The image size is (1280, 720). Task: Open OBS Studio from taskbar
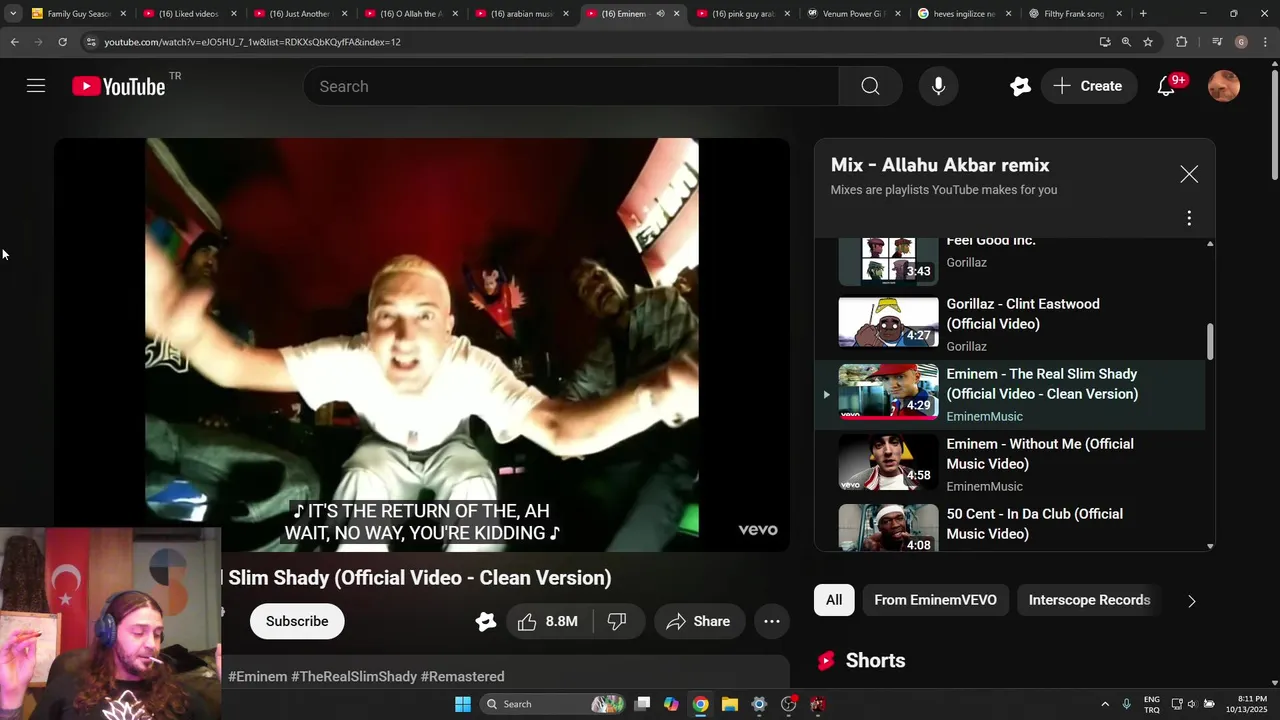(x=788, y=704)
